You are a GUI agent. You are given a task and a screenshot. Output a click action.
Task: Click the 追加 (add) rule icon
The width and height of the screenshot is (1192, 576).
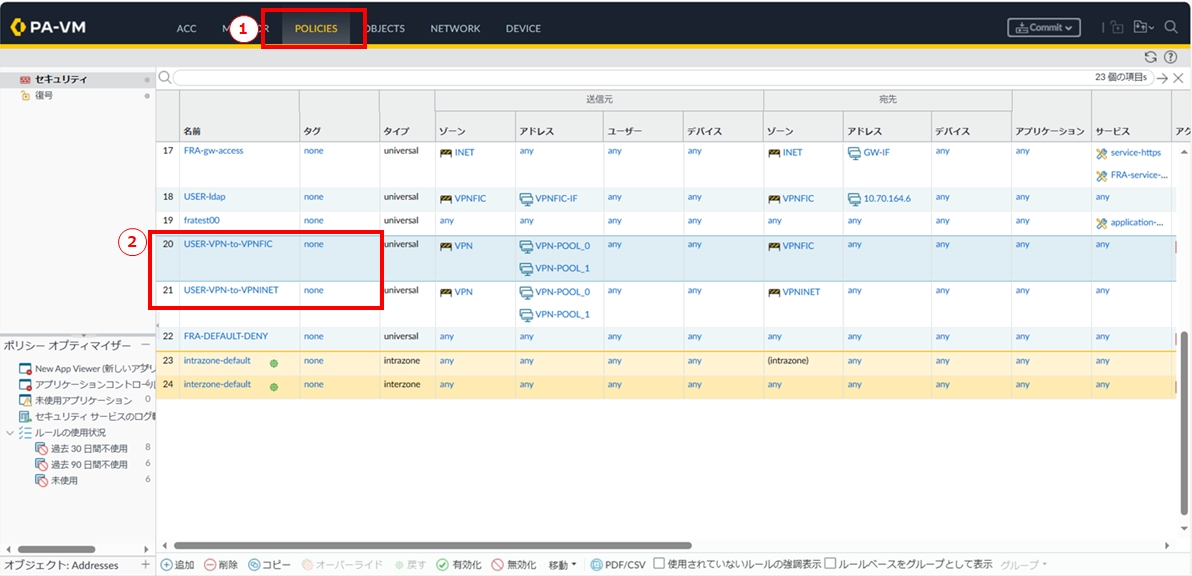[x=166, y=565]
